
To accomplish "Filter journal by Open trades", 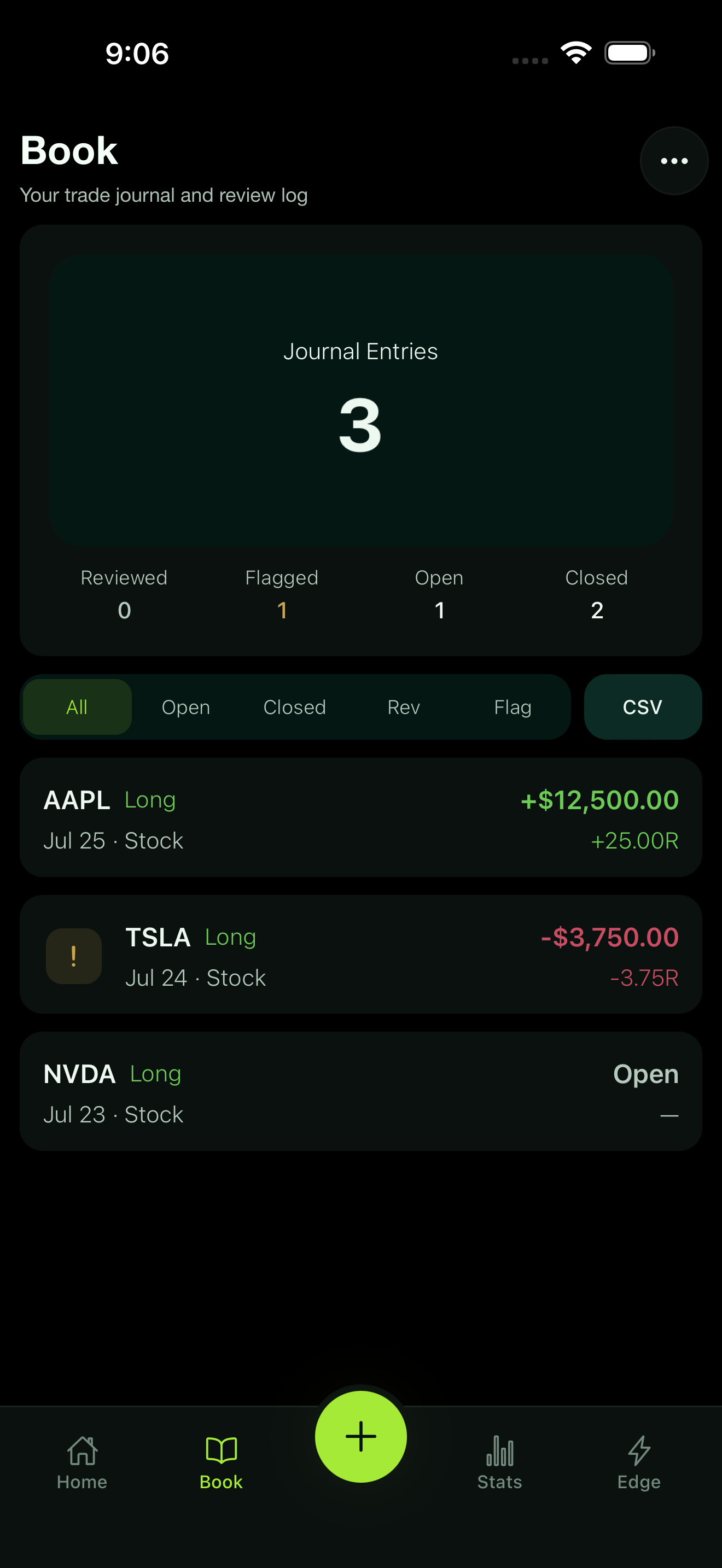I will pyautogui.click(x=185, y=707).
